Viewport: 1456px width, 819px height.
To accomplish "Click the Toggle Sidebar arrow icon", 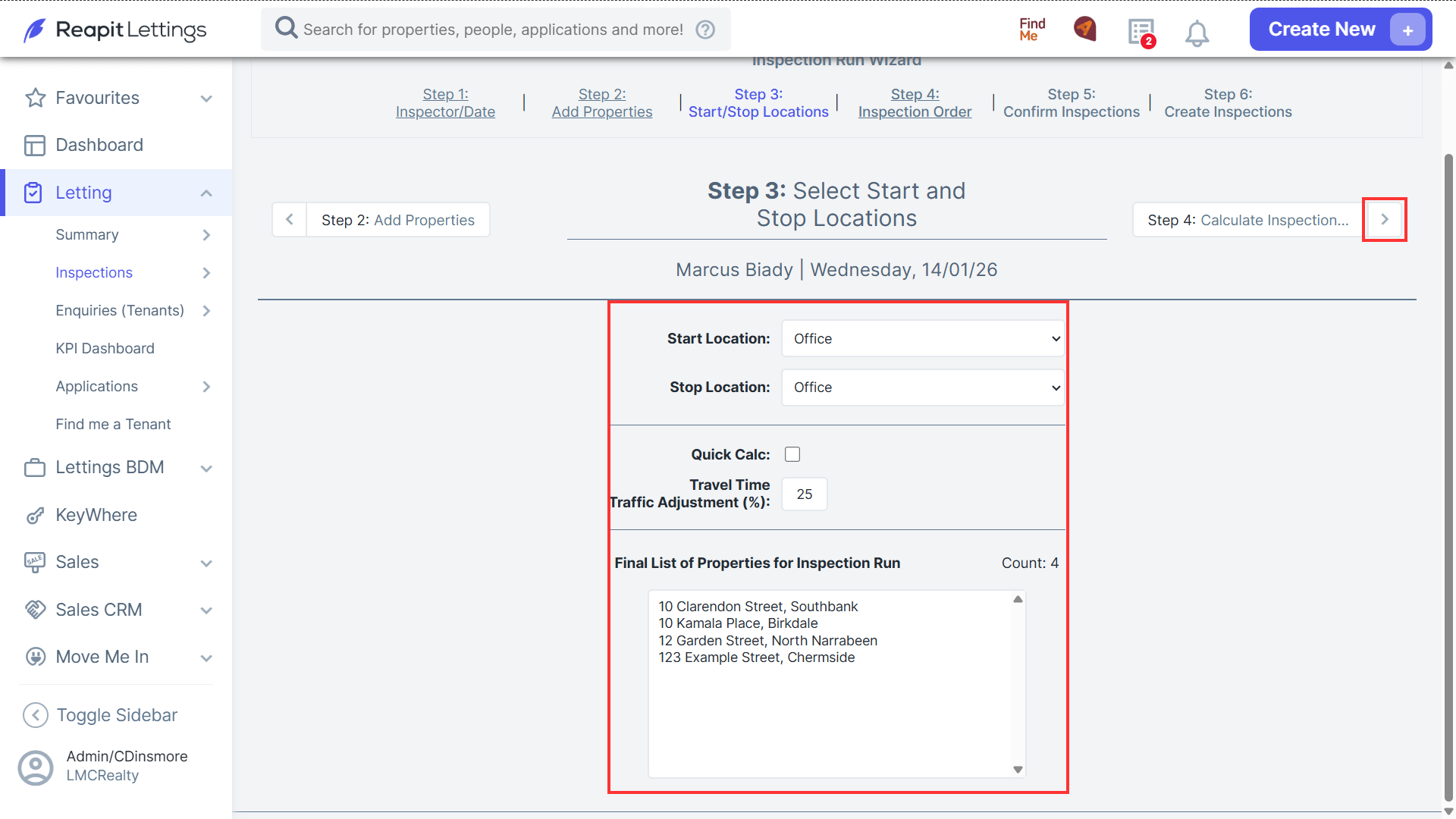I will (x=36, y=715).
